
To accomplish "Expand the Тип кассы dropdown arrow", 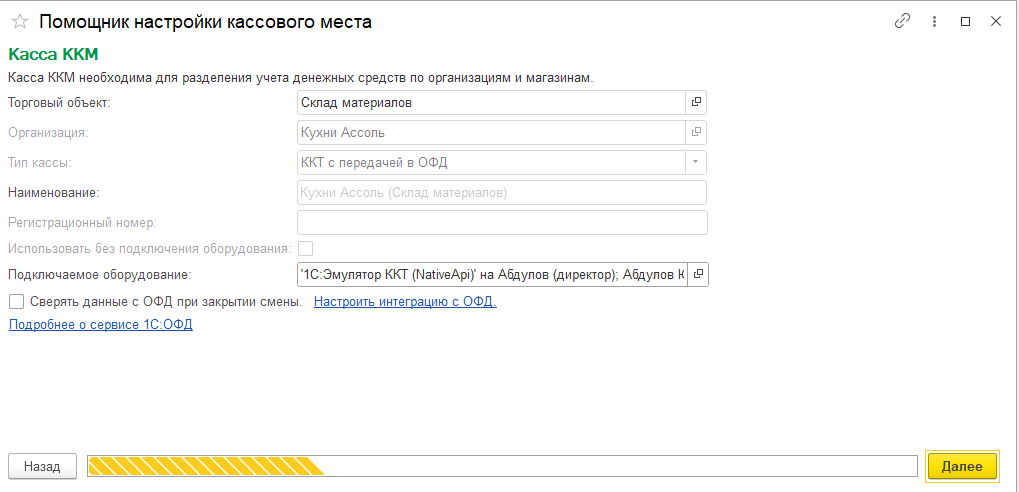I will coord(696,162).
